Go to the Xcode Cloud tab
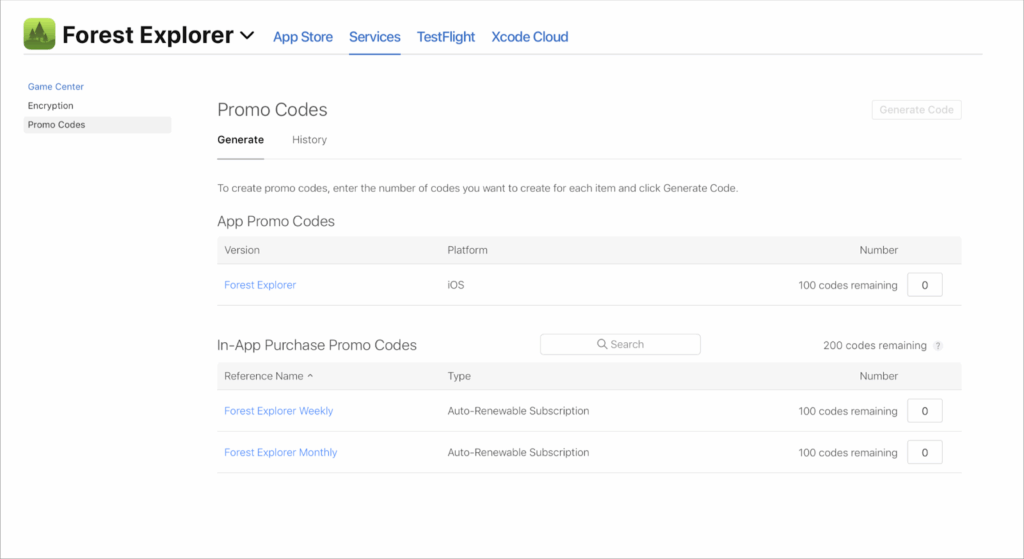Screen dimensions: 1024x559 click(x=530, y=37)
